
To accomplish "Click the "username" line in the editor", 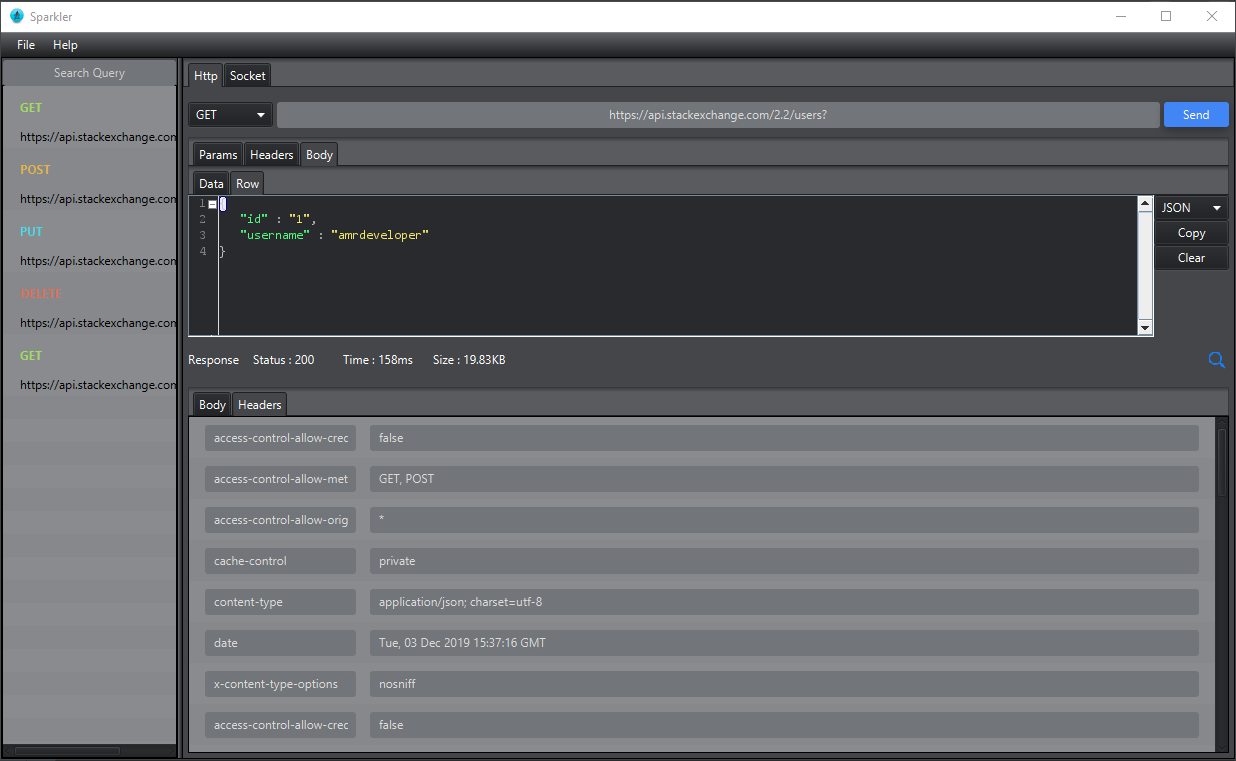I will coord(334,235).
